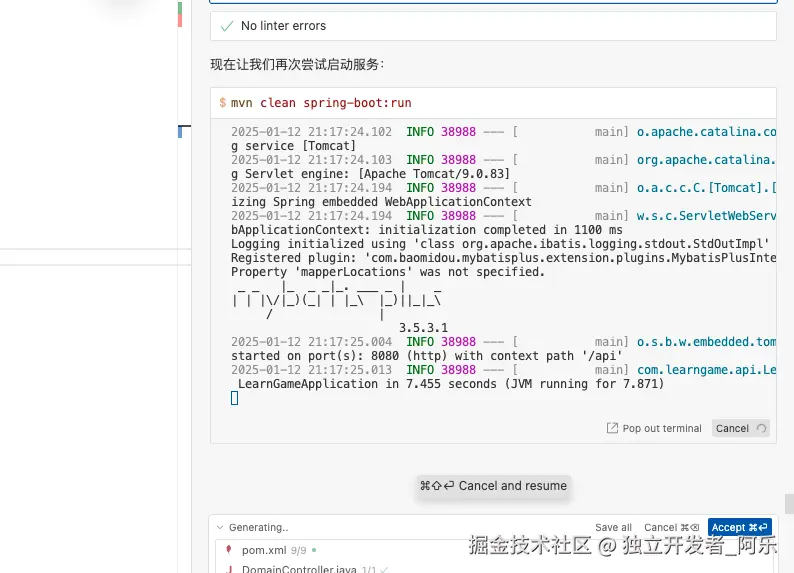The image size is (794, 573).
Task: Click the vertical scrollbar thumb on right
Action: [789, 504]
